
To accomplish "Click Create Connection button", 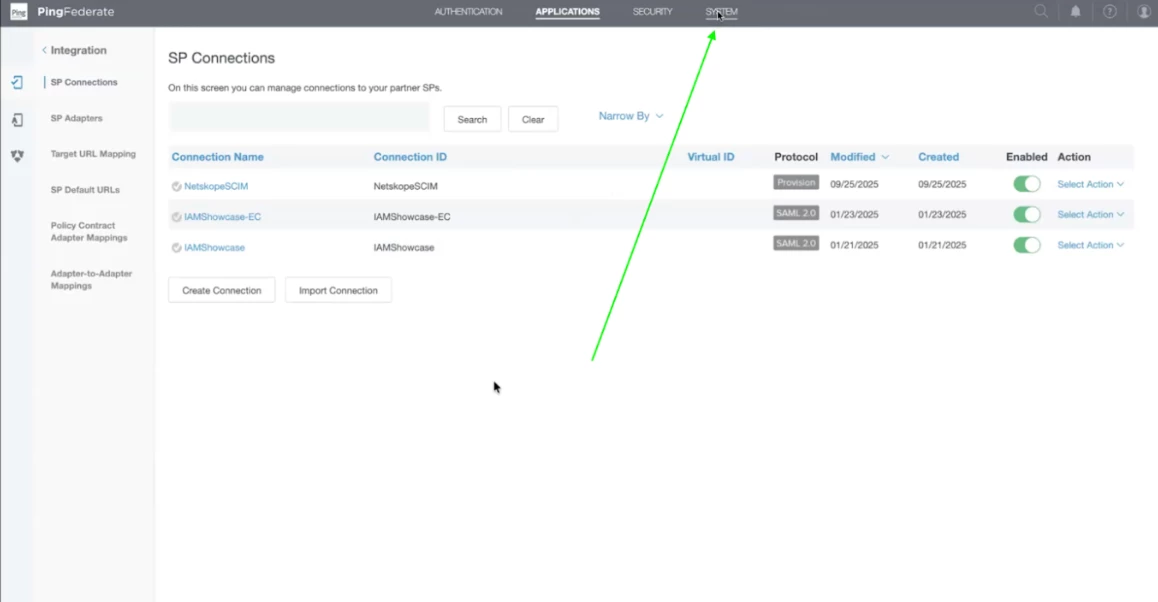I will point(222,290).
